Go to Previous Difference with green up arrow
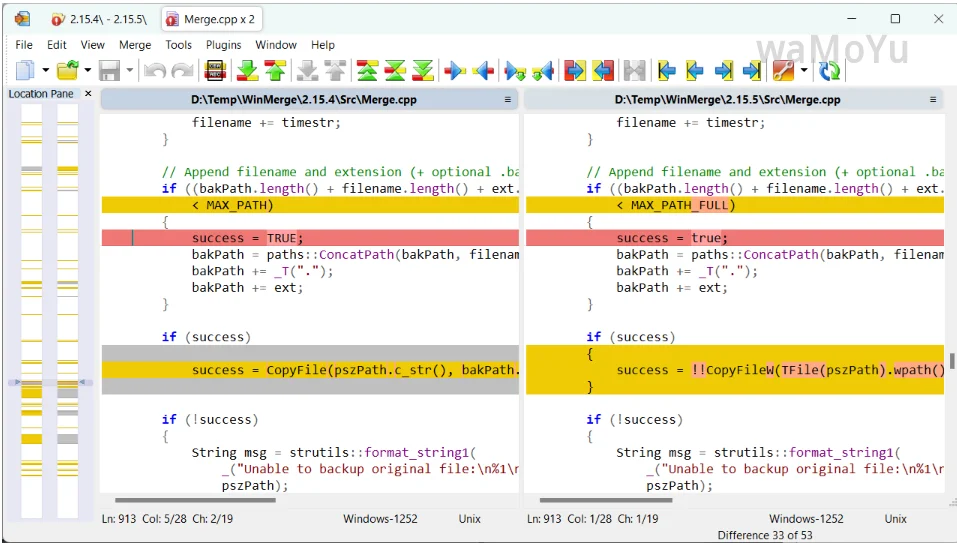The width and height of the screenshot is (957, 543). (275, 71)
